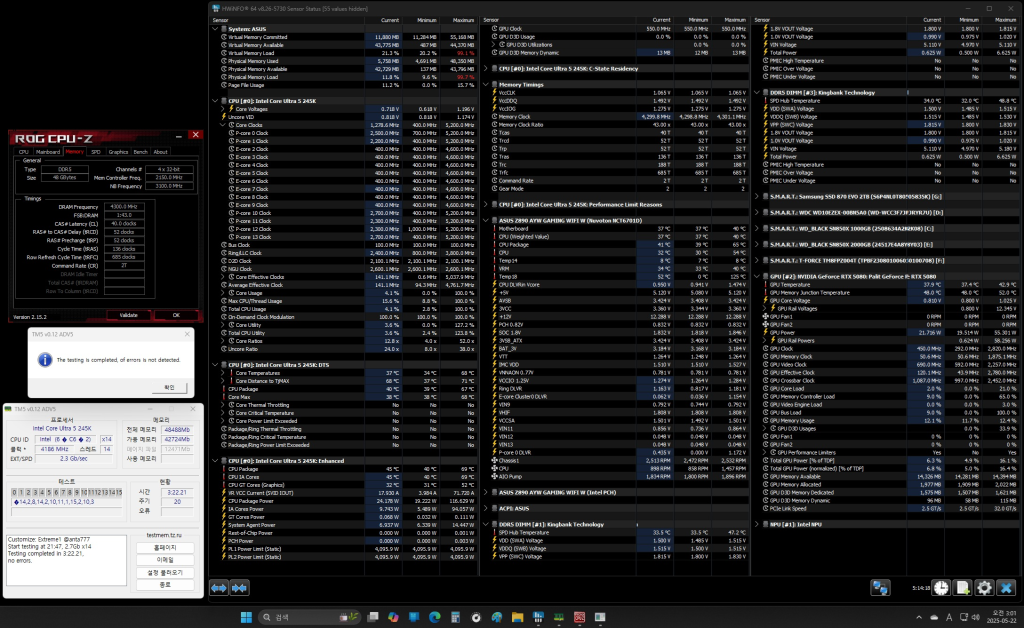Image resolution: width=1024 pixels, height=628 pixels.
Task: Click OK in the ROG CPU-Z window
Action: coord(176,315)
